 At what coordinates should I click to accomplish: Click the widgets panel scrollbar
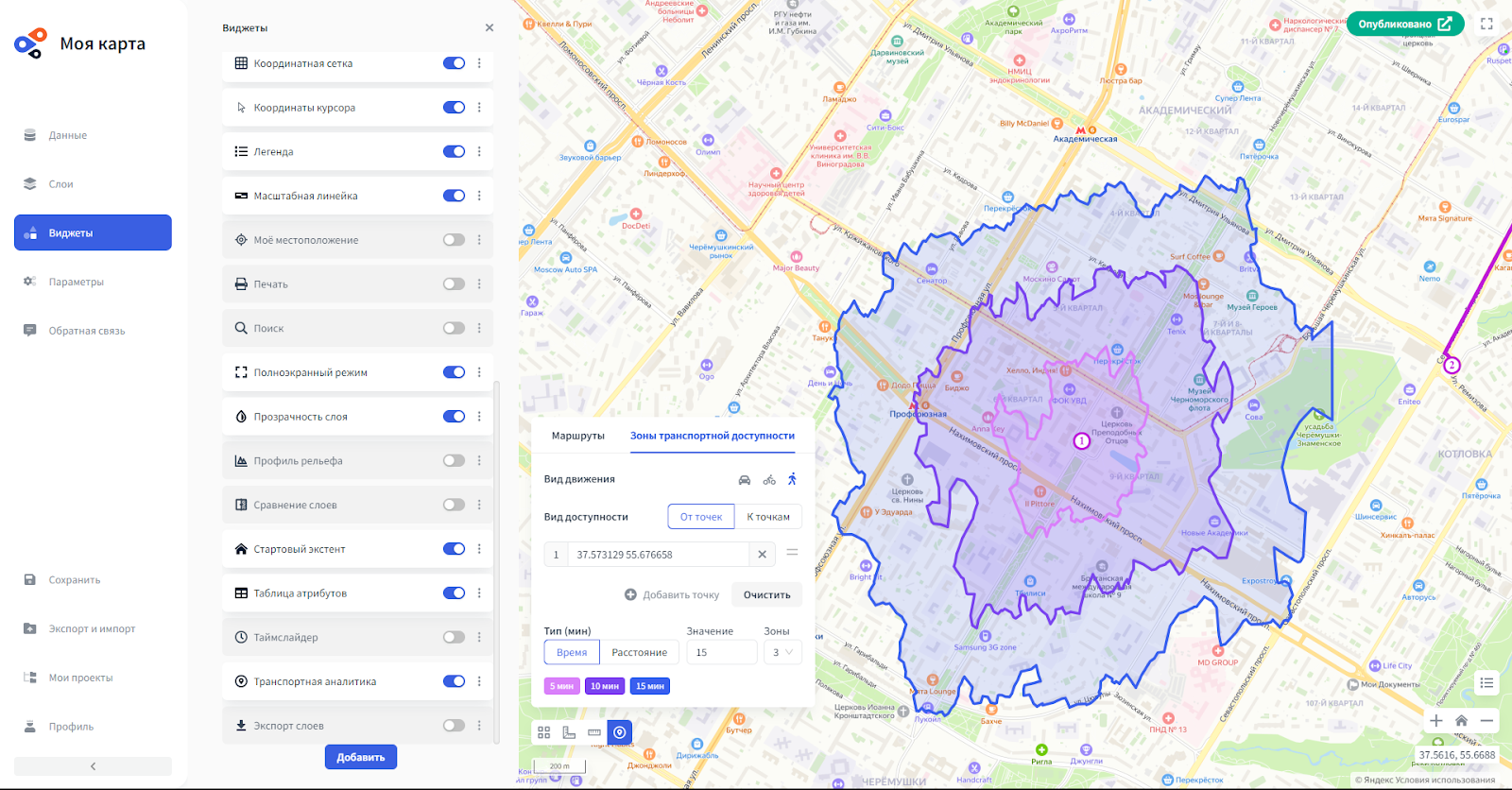click(497, 561)
